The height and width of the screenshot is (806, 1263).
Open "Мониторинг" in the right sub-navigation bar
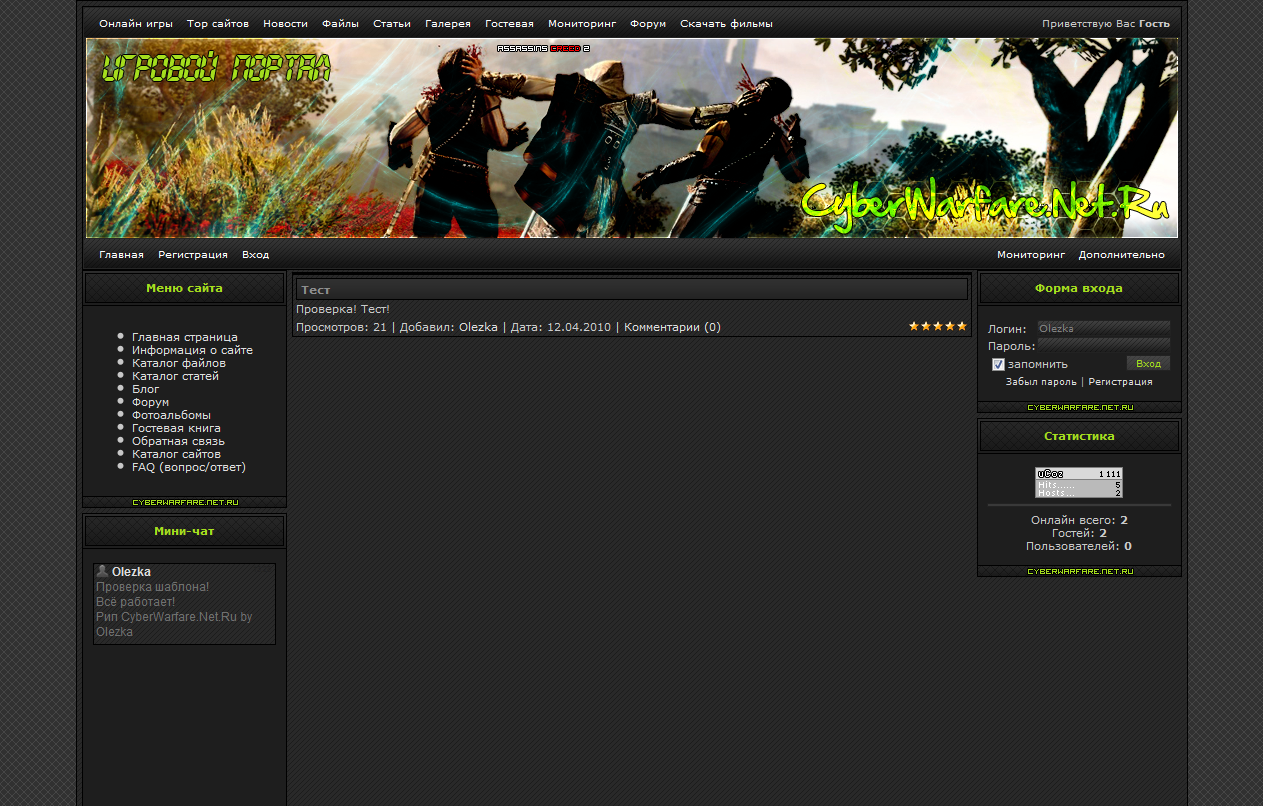pos(1030,255)
